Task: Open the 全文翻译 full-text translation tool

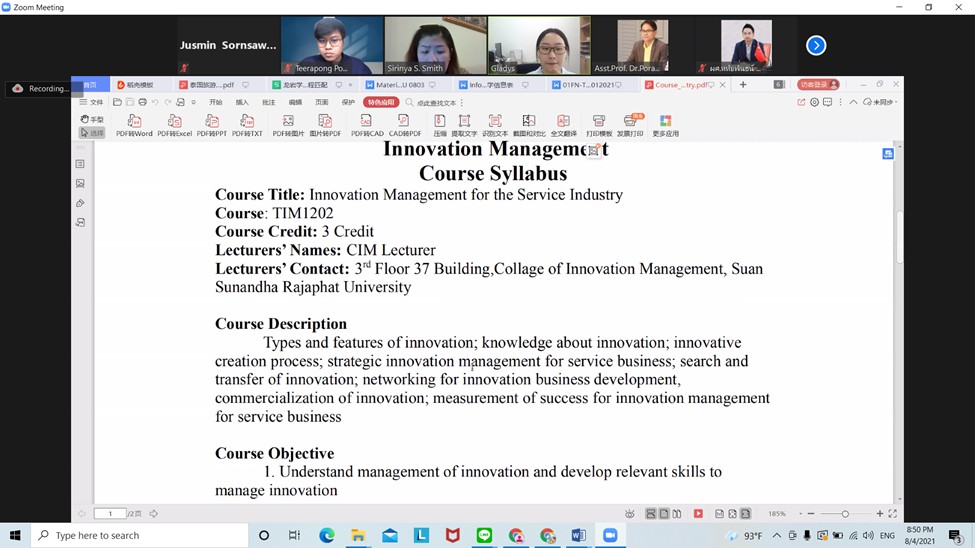Action: [563, 124]
